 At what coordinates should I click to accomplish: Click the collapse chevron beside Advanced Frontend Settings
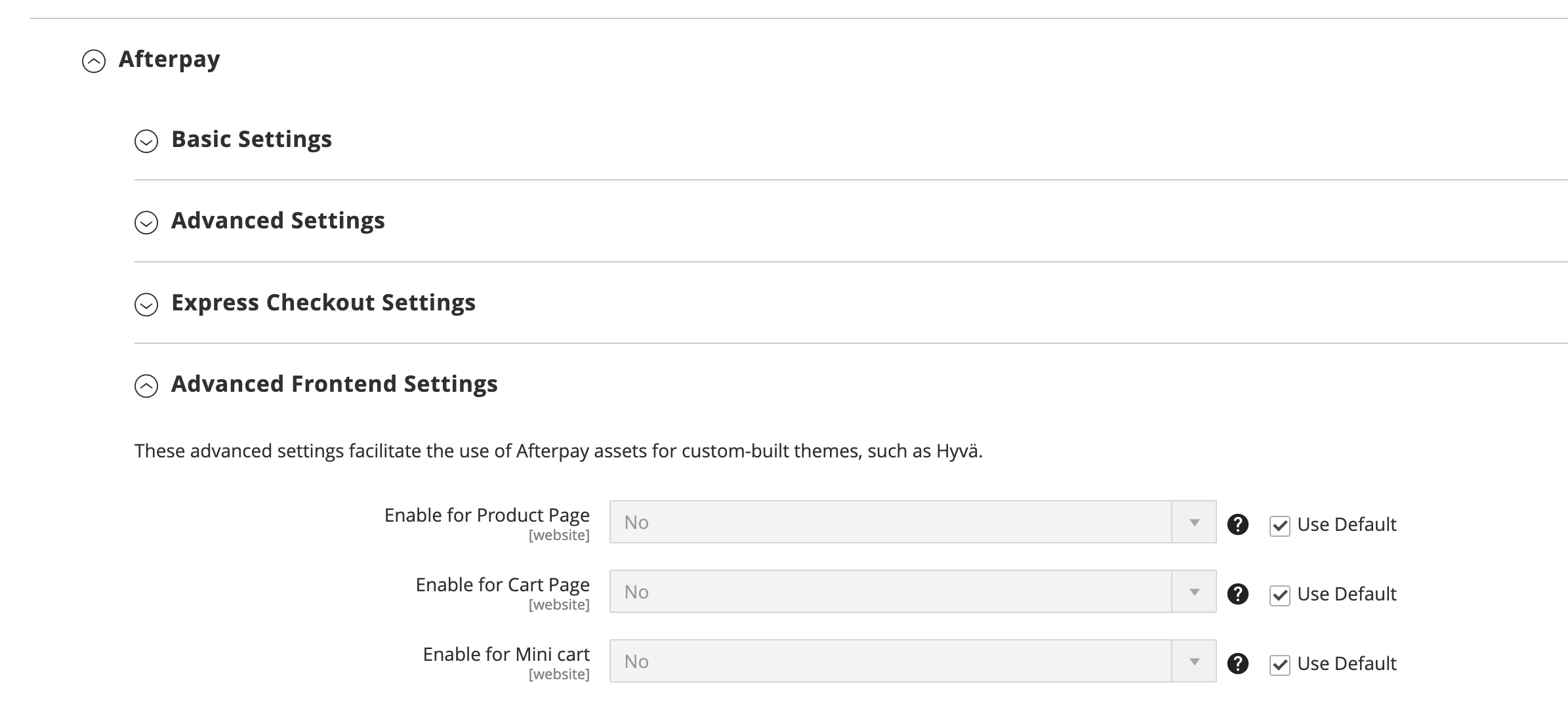click(x=147, y=385)
